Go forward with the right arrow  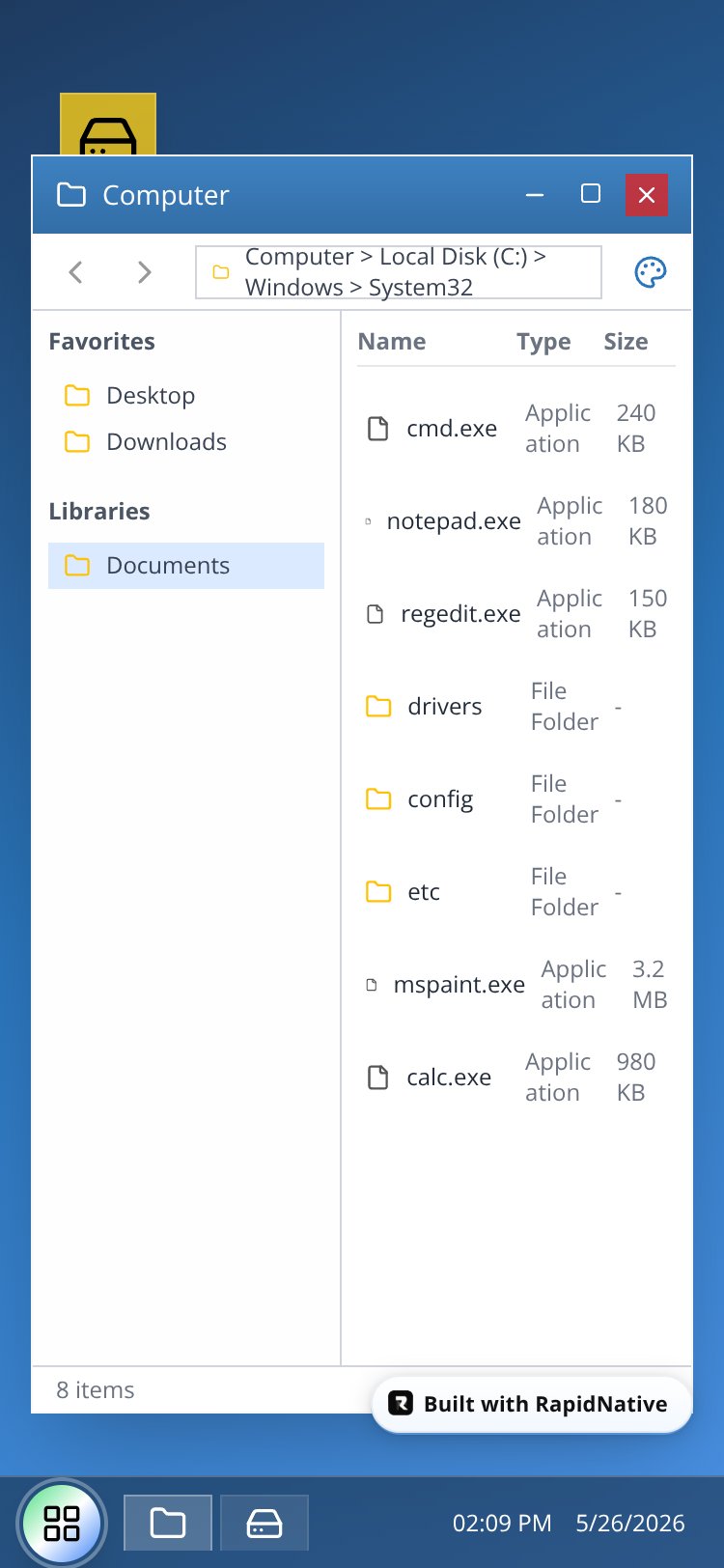coord(144,272)
